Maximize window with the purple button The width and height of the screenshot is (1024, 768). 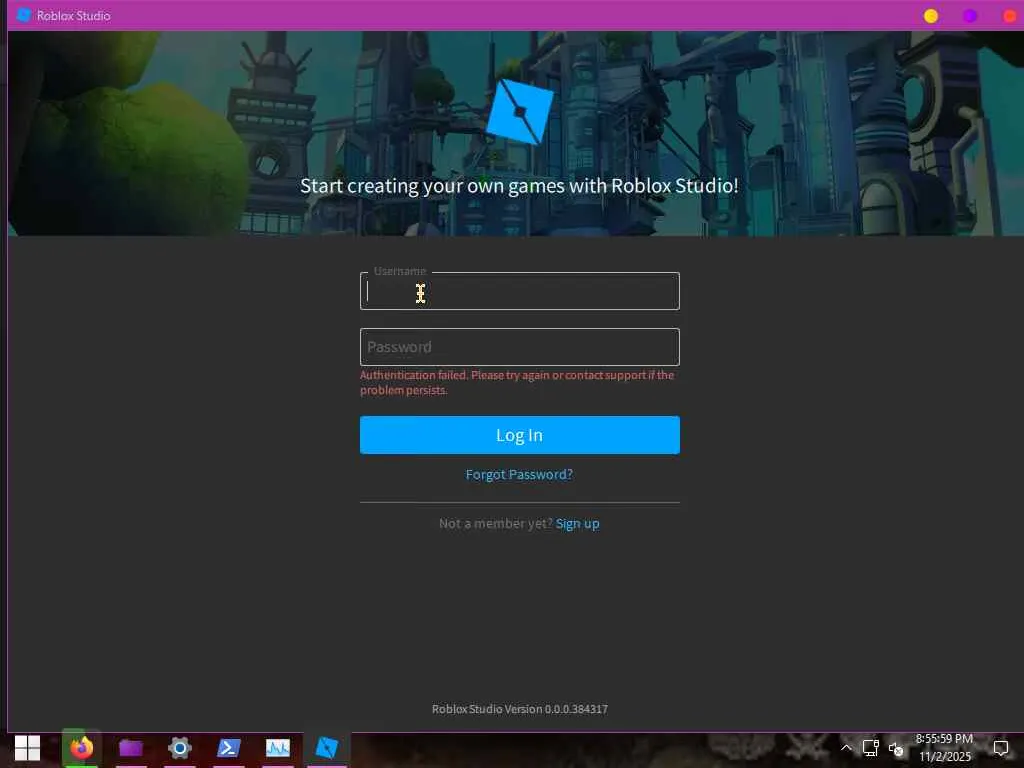click(x=970, y=16)
